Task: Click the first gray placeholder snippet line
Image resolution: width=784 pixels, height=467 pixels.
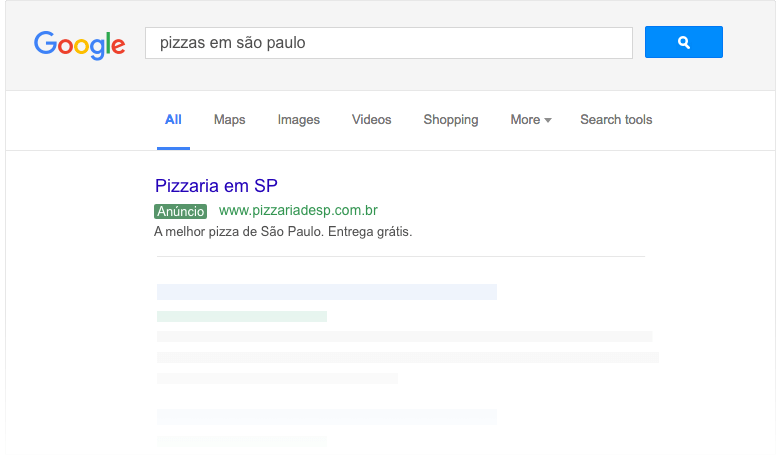Action: click(404, 337)
